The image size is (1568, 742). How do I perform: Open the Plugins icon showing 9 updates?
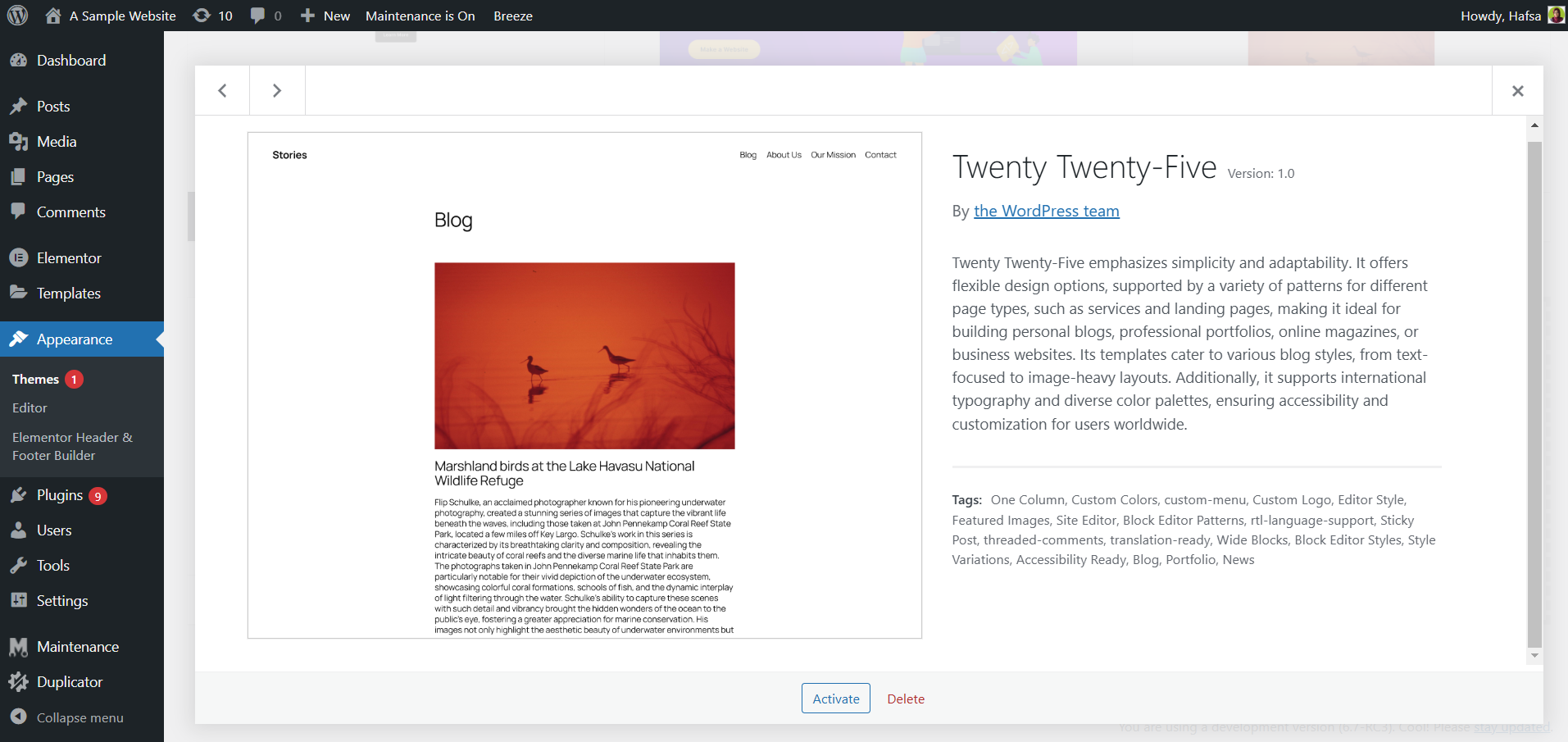[x=20, y=494]
